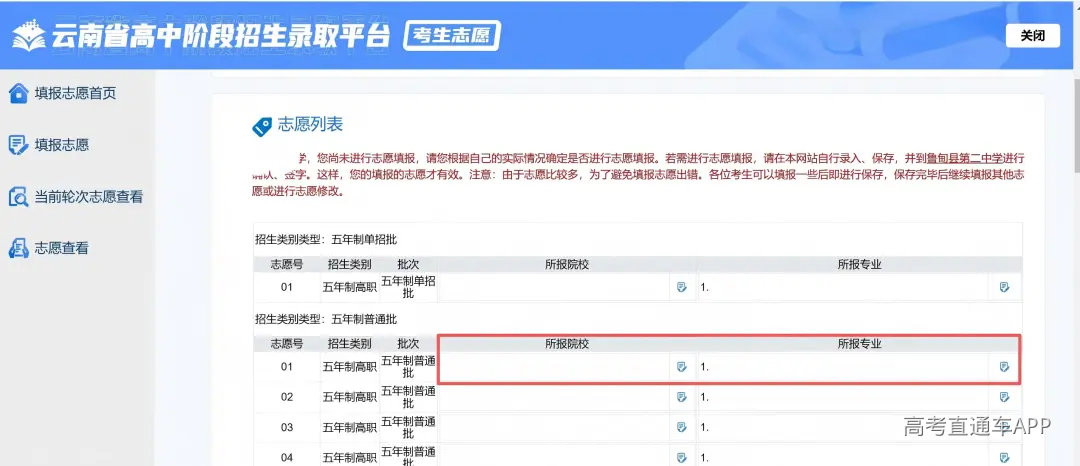
Task: Click 所报院校 field in 五年制普通批 row 01
Action: coord(554,367)
